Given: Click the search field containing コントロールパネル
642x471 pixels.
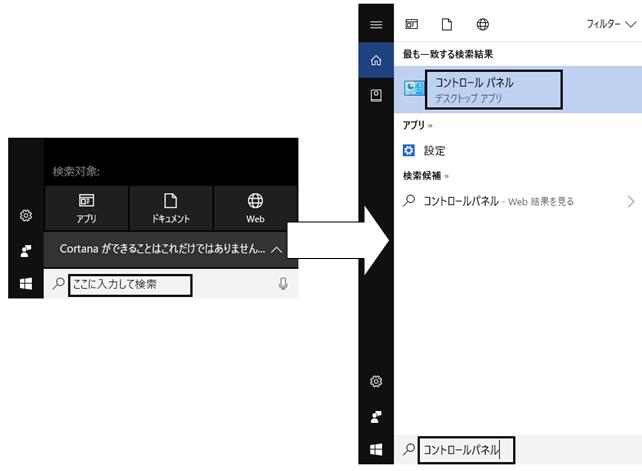Looking at the screenshot, I should (466, 450).
